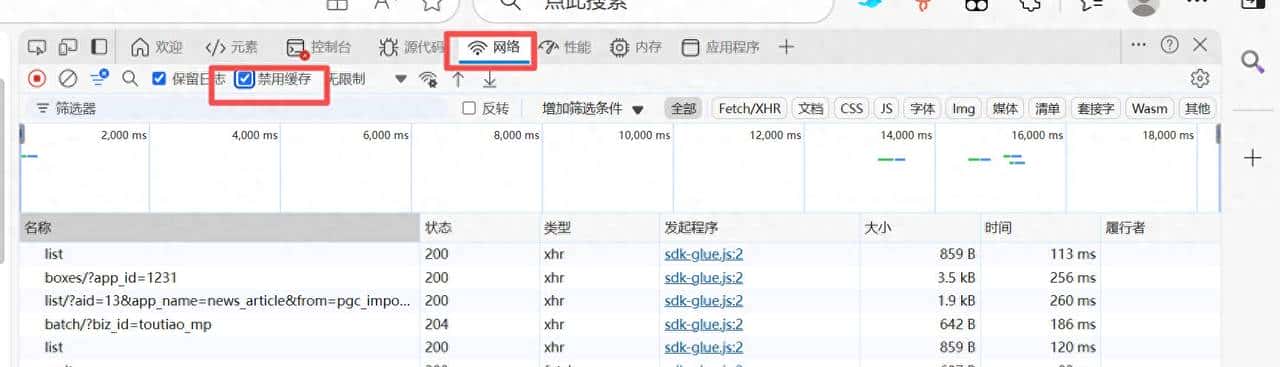1280x367 pixels.
Task: Click the 筛选器 filter input
Action: [240, 108]
